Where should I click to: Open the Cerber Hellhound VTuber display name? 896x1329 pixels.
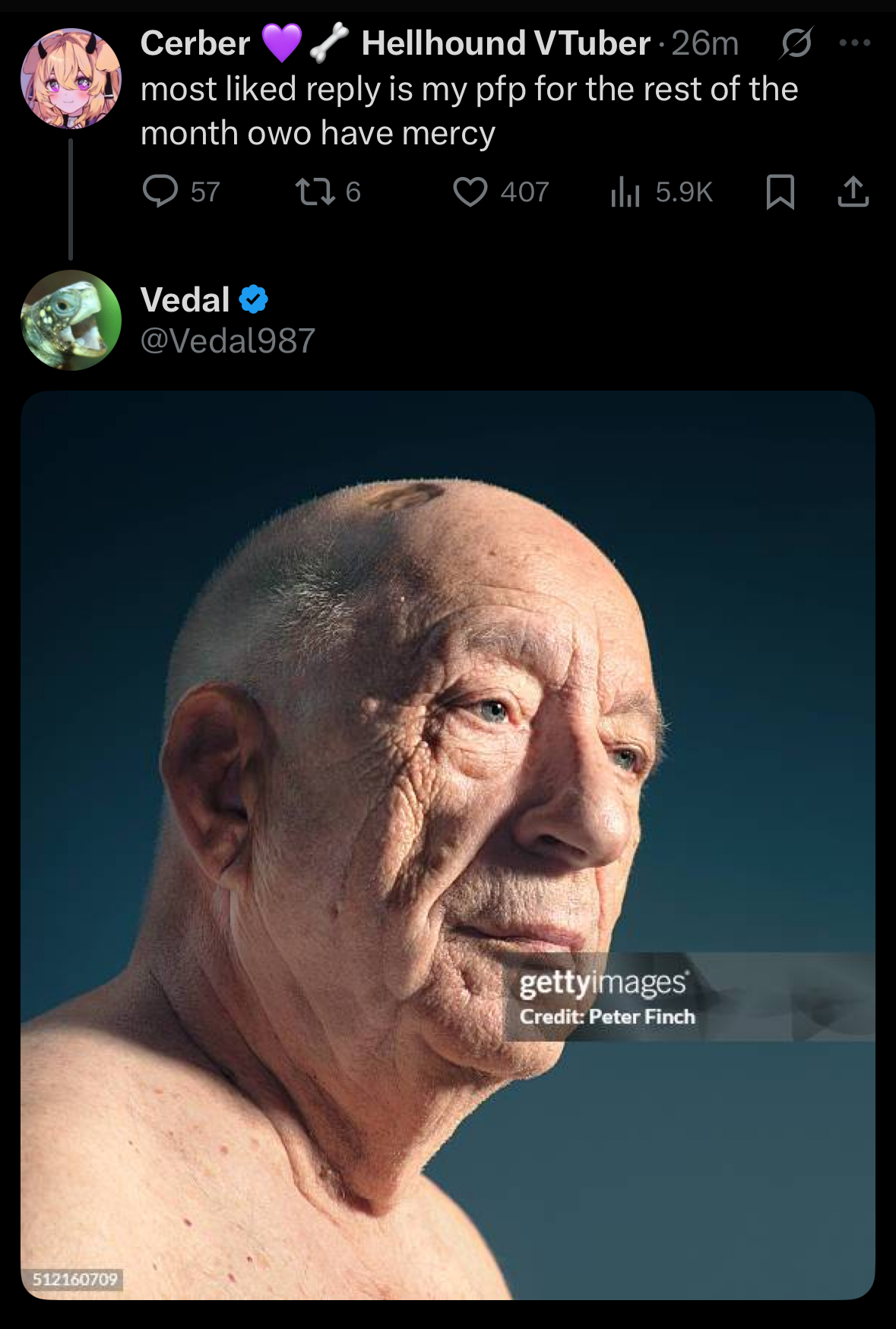pyautogui.click(x=395, y=43)
